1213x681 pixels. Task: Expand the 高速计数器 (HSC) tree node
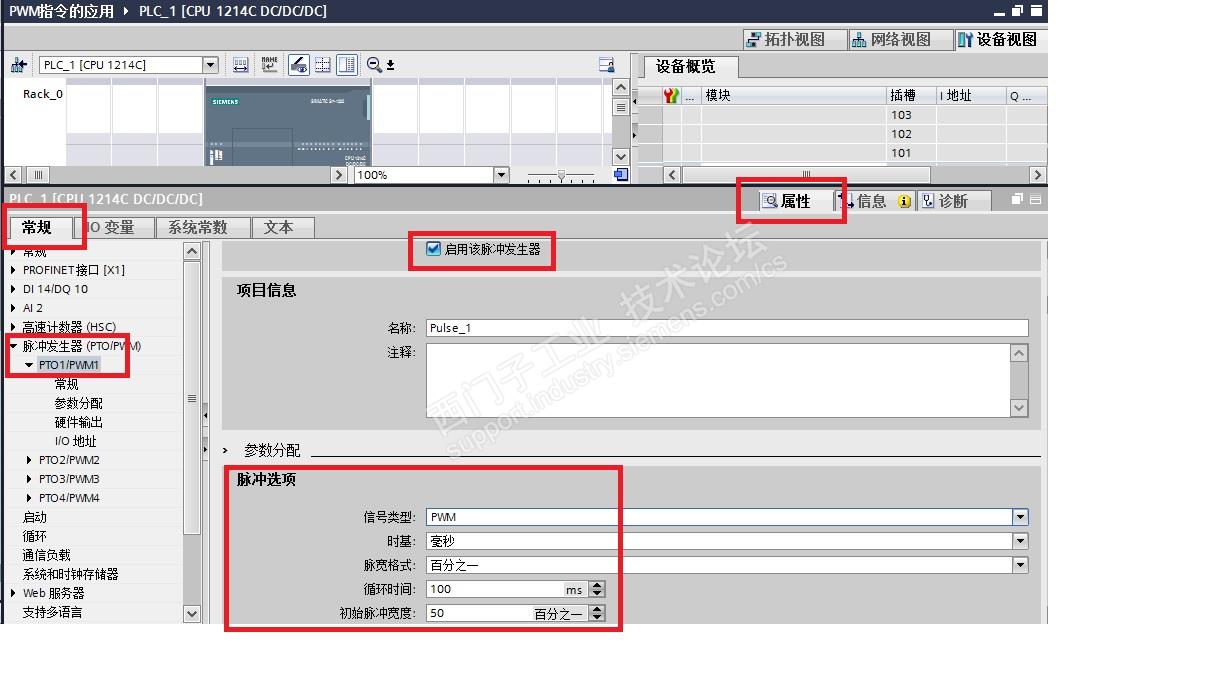tap(13, 327)
